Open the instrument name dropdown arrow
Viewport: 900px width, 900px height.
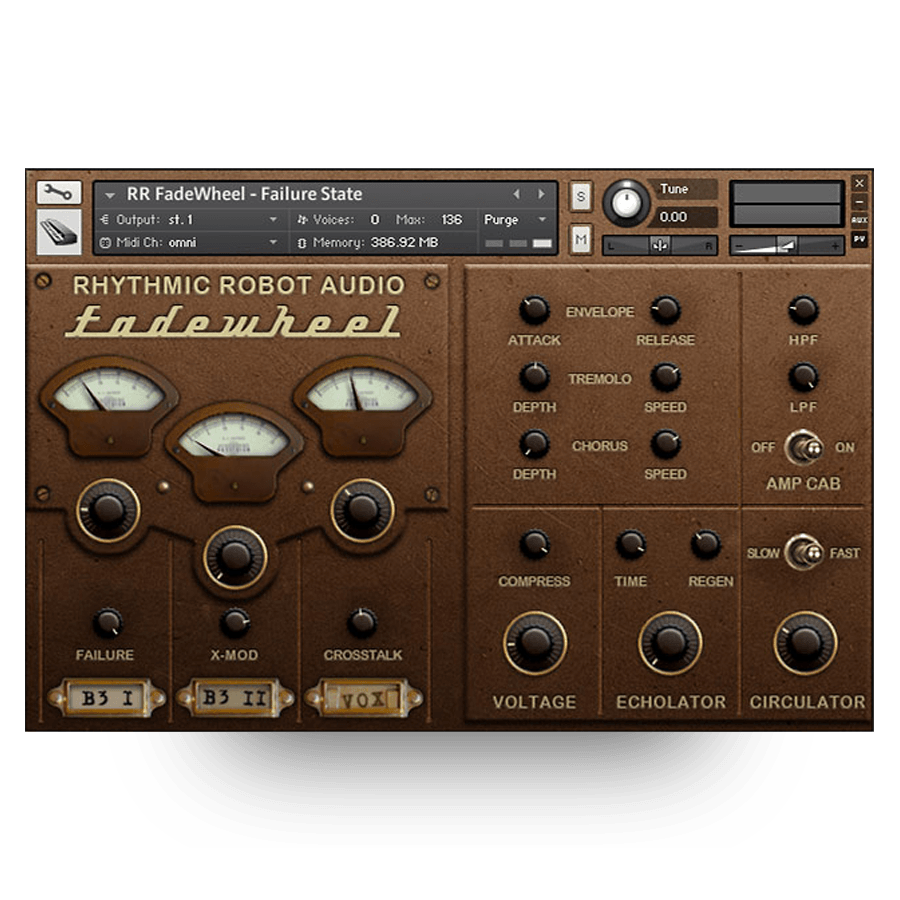coord(110,196)
